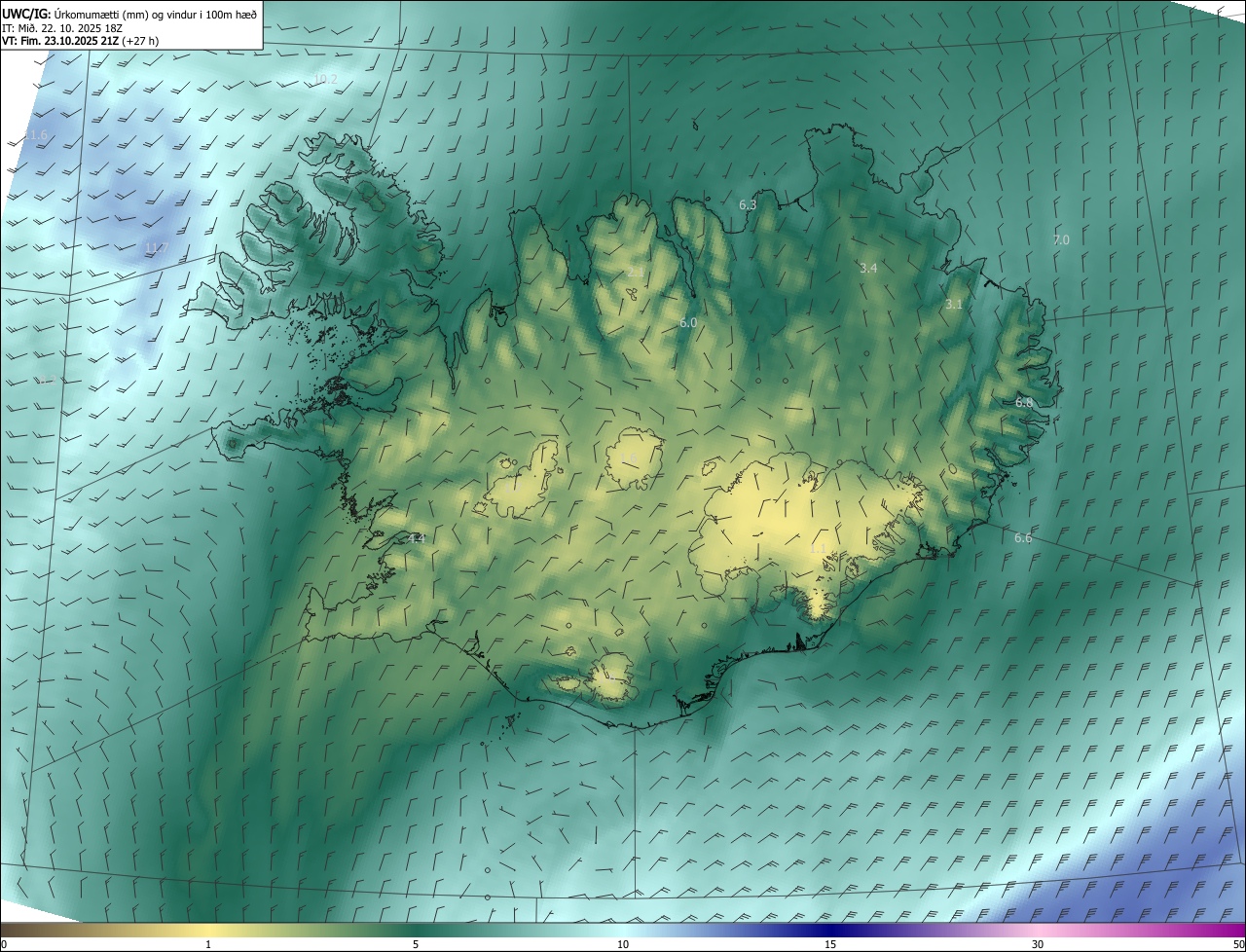Click the 6.8 value label in the eastern fjords
This screenshot has height=952, width=1246.
1024,402
